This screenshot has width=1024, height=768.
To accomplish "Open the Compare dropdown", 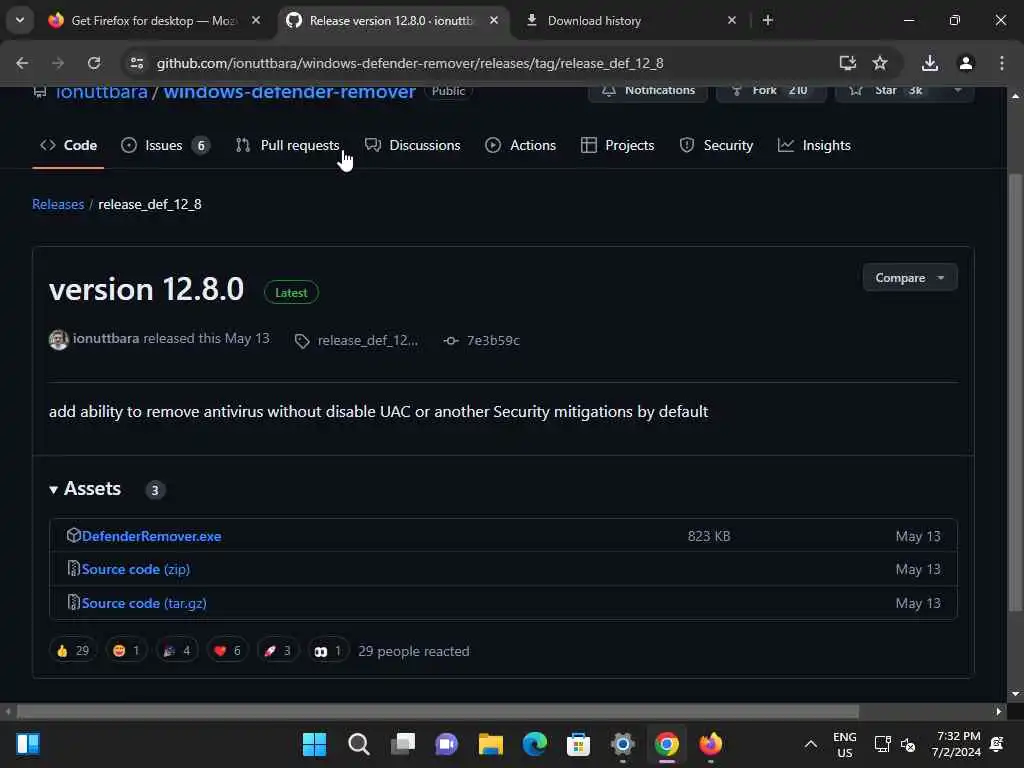I will click(910, 278).
